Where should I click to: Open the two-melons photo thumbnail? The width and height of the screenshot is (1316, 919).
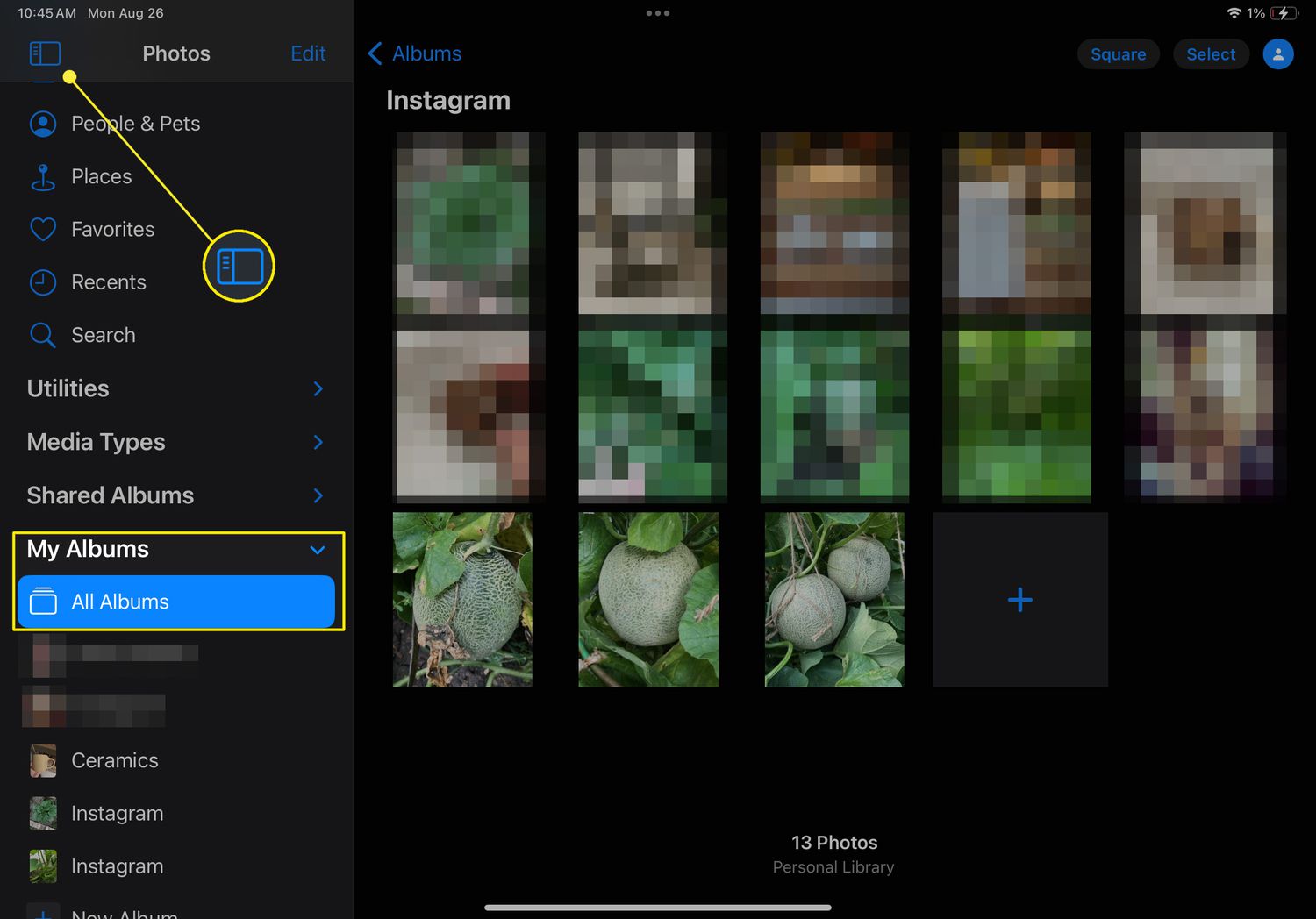coord(833,600)
